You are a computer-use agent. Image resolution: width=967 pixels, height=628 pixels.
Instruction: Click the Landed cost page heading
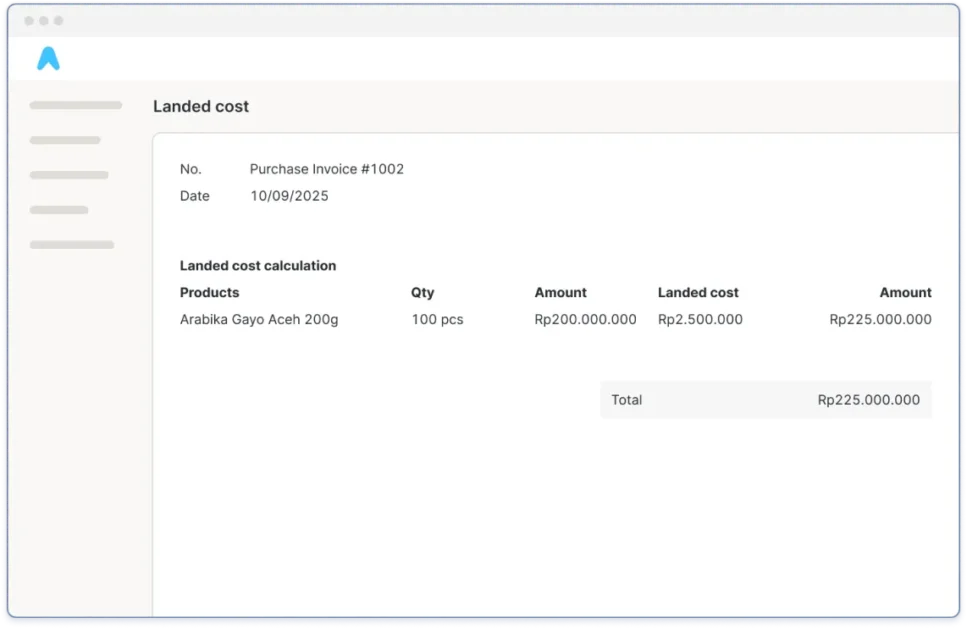201,107
